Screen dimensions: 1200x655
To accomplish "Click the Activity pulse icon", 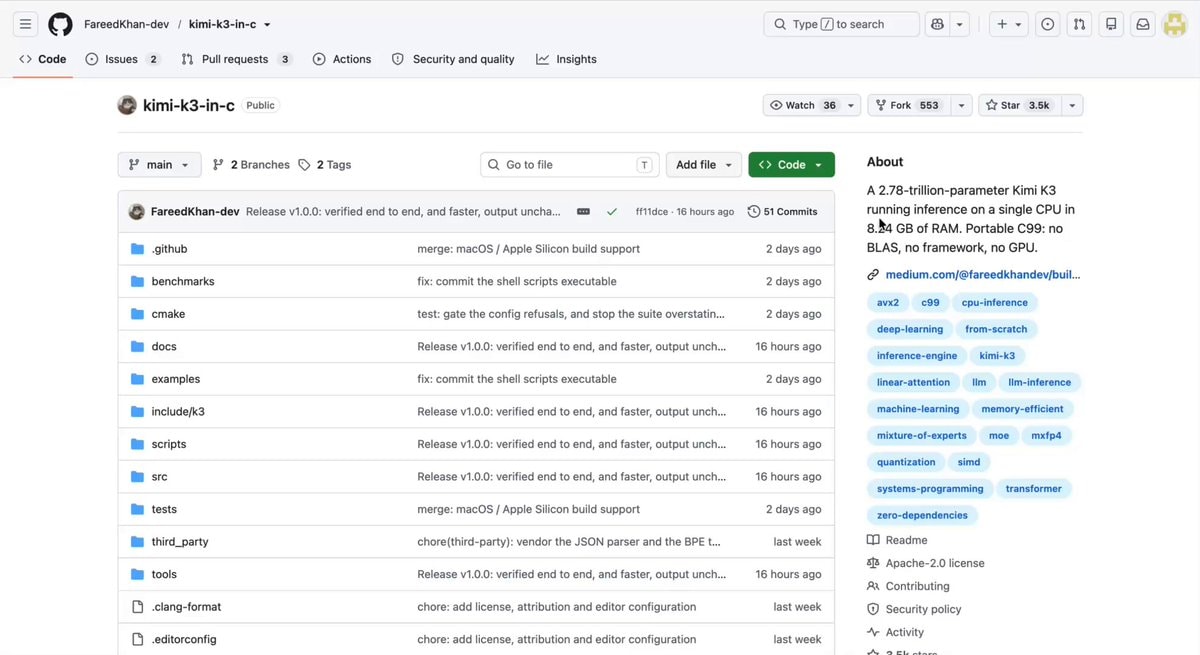I will [873, 632].
